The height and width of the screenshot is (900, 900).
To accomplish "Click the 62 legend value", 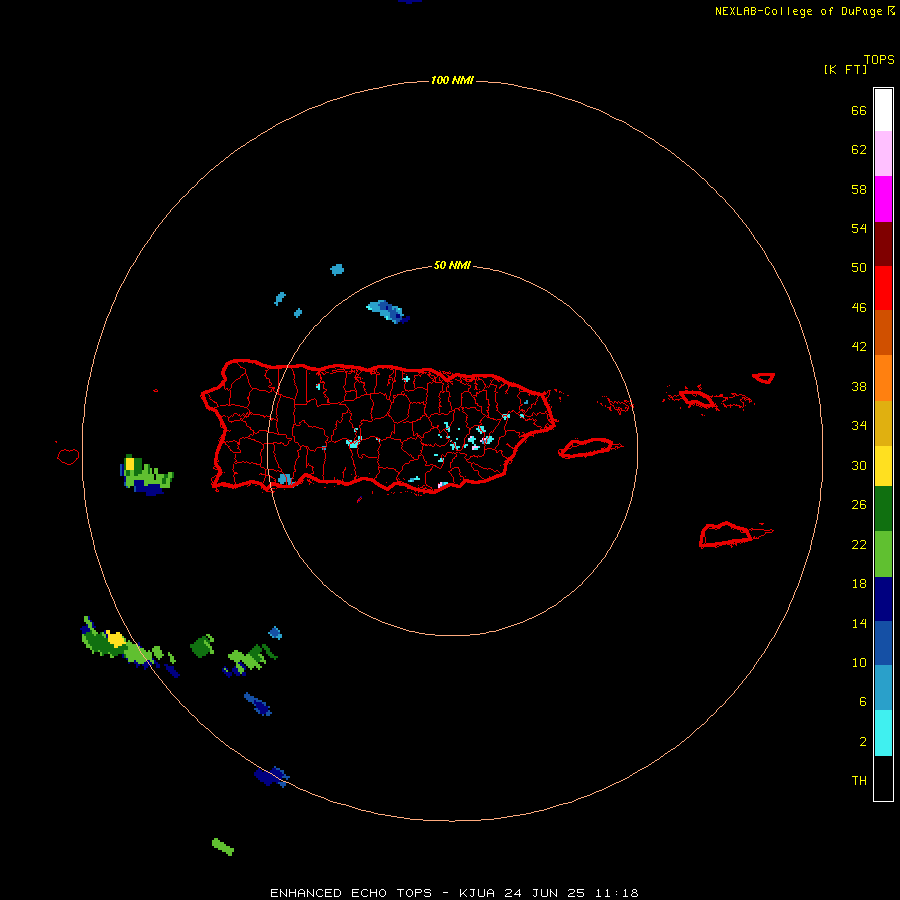I will pos(859,150).
